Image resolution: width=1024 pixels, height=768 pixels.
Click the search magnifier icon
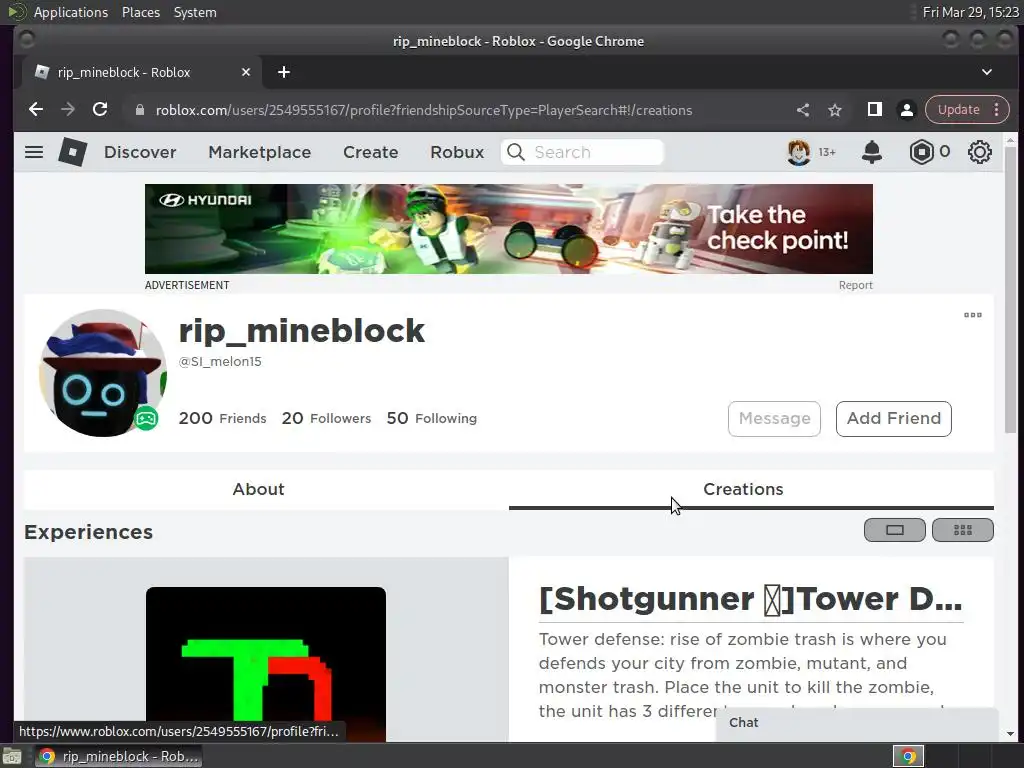tap(516, 152)
